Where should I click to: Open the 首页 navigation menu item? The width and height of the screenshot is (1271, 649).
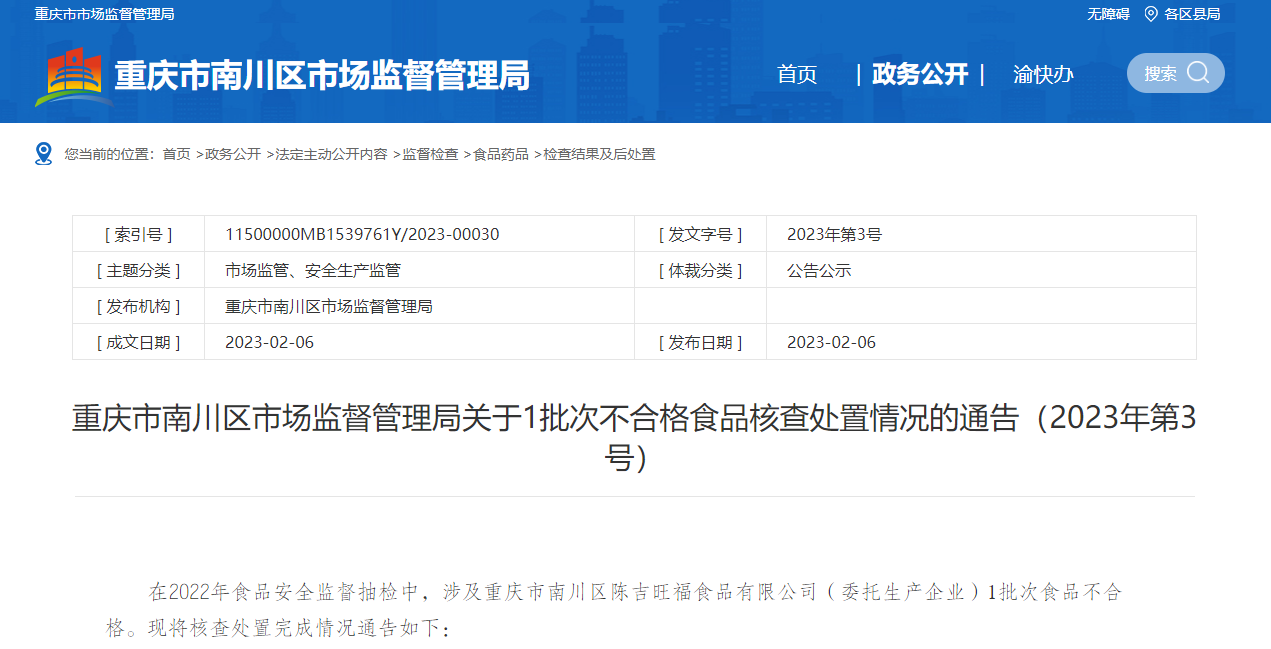797,74
